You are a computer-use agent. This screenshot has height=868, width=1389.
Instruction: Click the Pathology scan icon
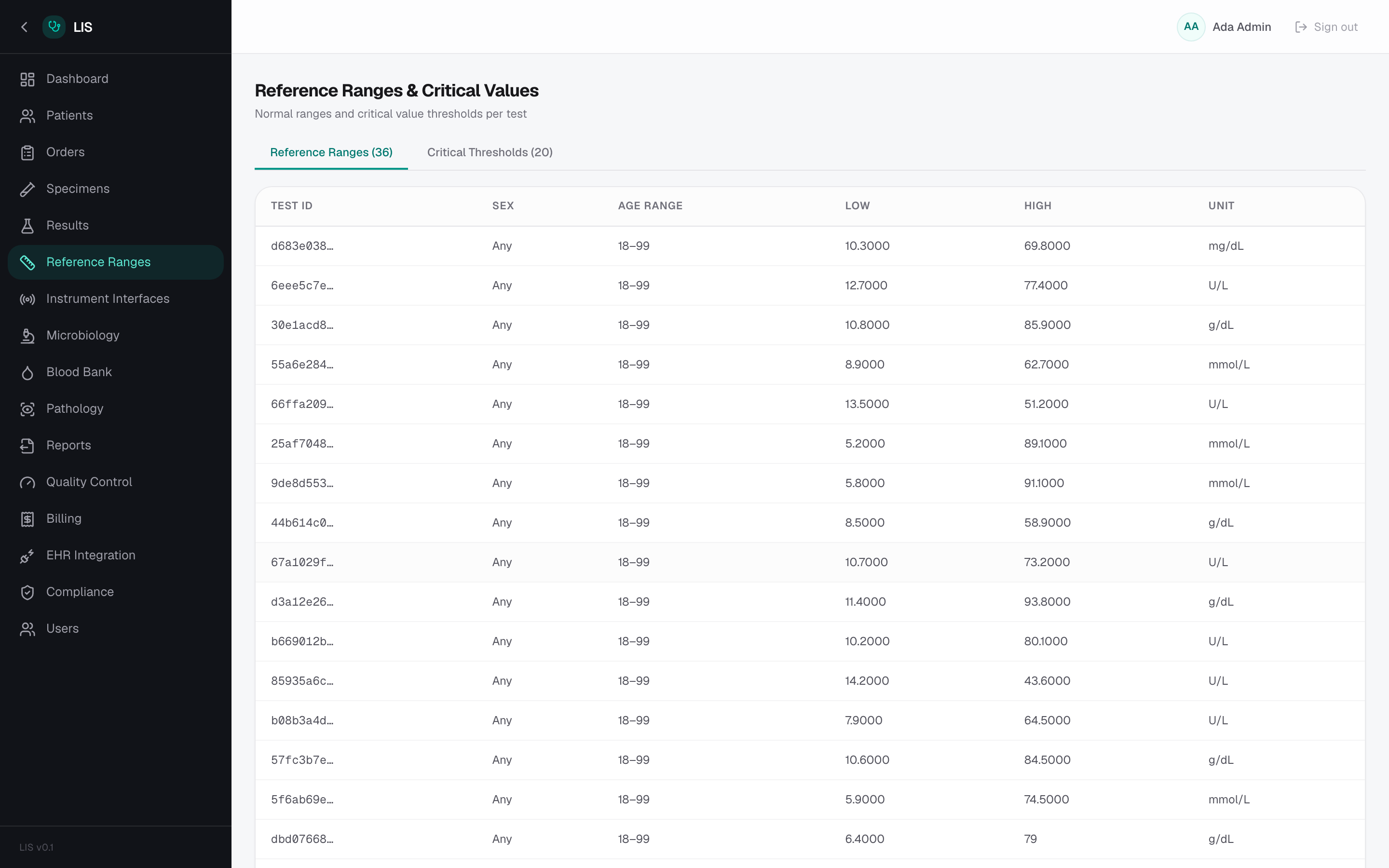[27, 409]
